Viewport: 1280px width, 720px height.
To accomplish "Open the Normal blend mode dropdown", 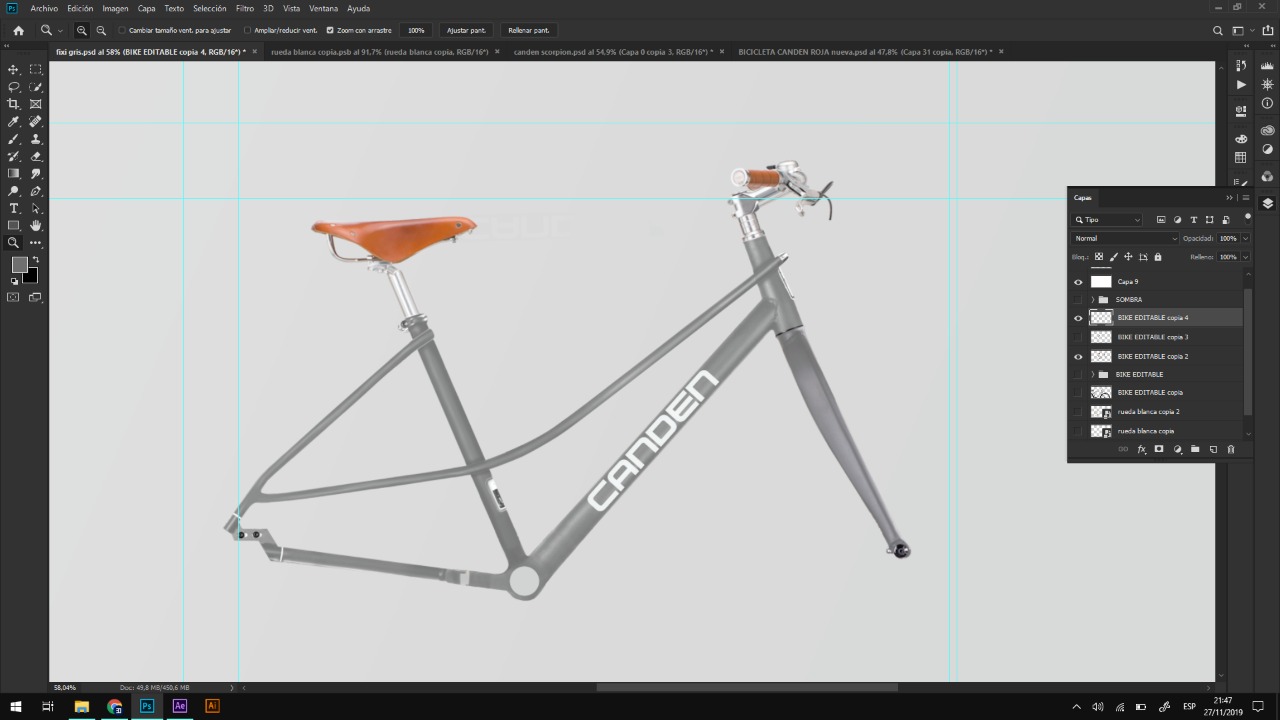I will (1125, 238).
